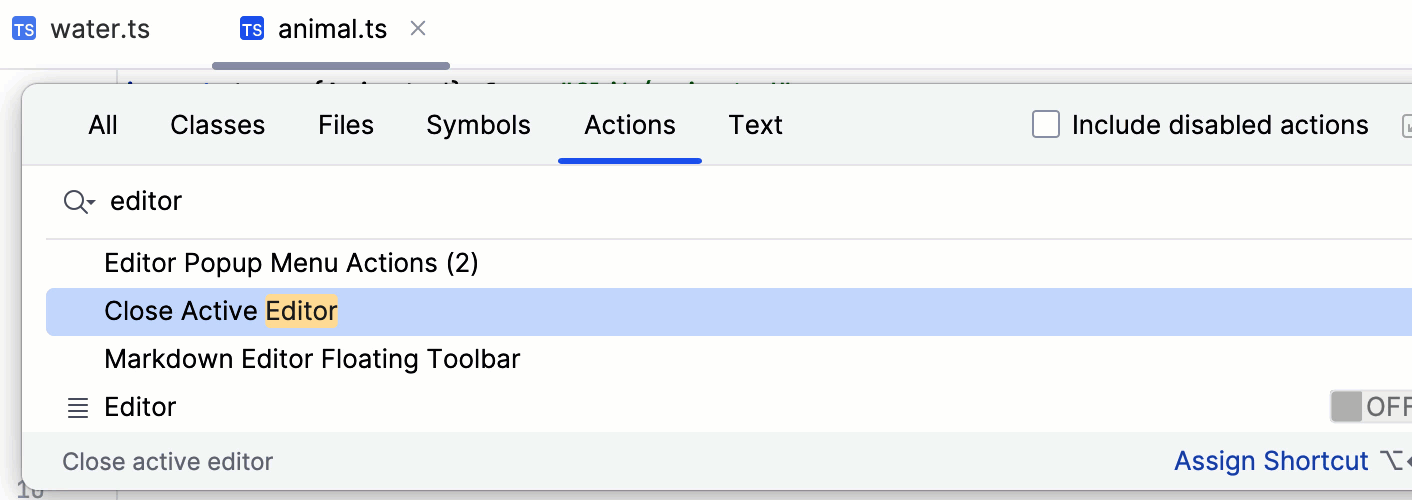Click the Editor settings list icon

(77, 408)
